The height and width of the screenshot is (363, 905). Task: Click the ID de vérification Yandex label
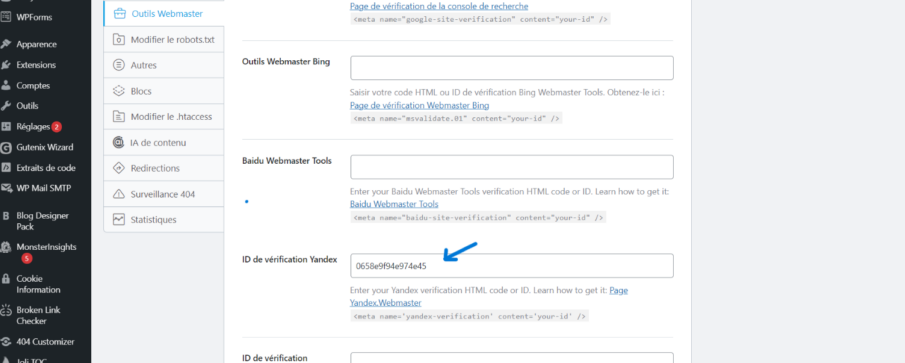pos(290,259)
